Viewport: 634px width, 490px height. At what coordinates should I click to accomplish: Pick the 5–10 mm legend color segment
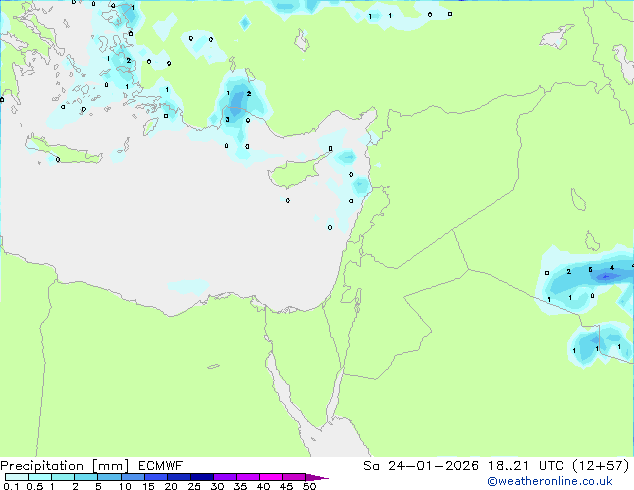(109, 477)
